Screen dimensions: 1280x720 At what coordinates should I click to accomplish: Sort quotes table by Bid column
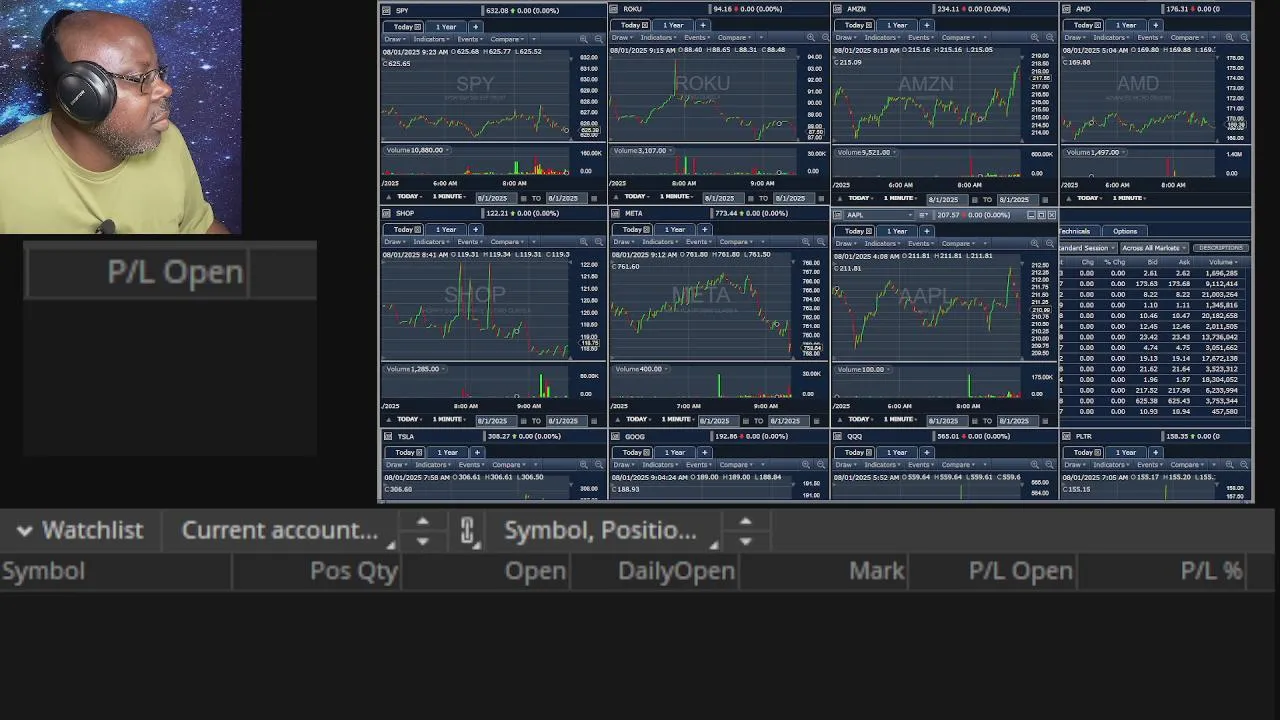(1151, 262)
